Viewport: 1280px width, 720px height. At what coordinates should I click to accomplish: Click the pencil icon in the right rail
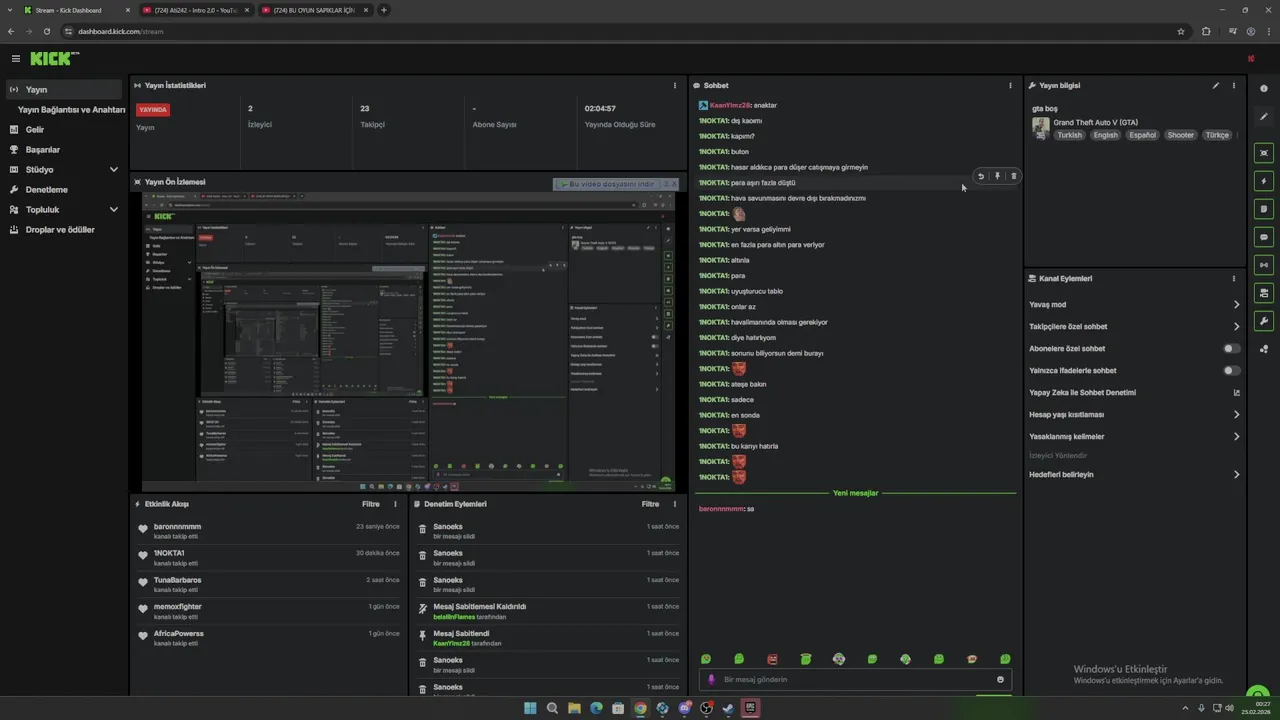(x=1264, y=117)
